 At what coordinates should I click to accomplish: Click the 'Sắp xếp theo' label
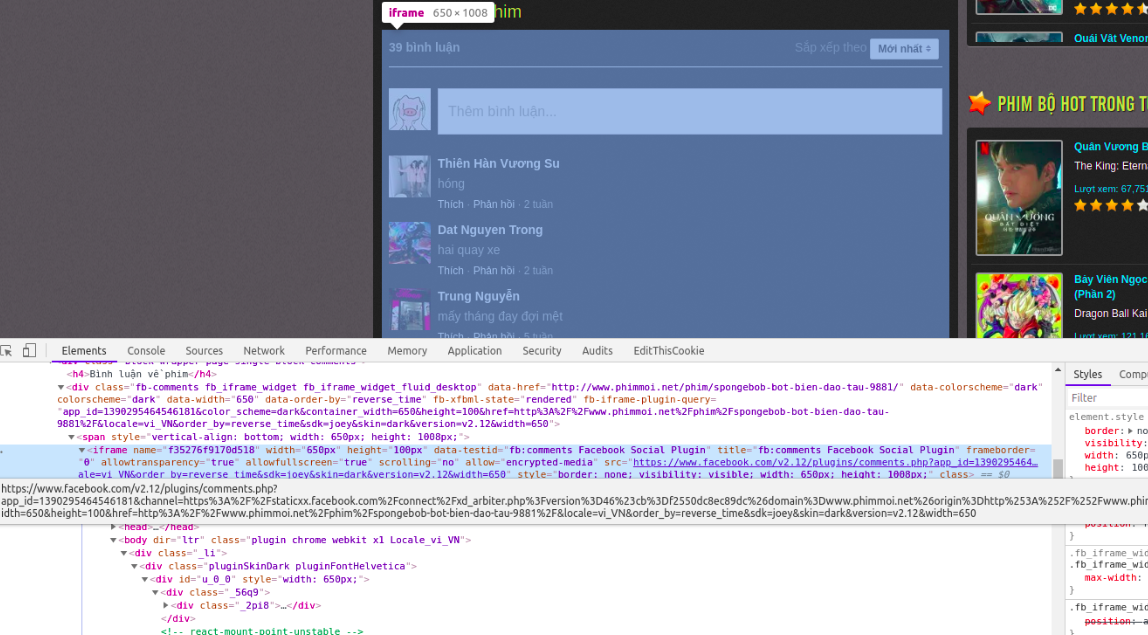point(830,48)
